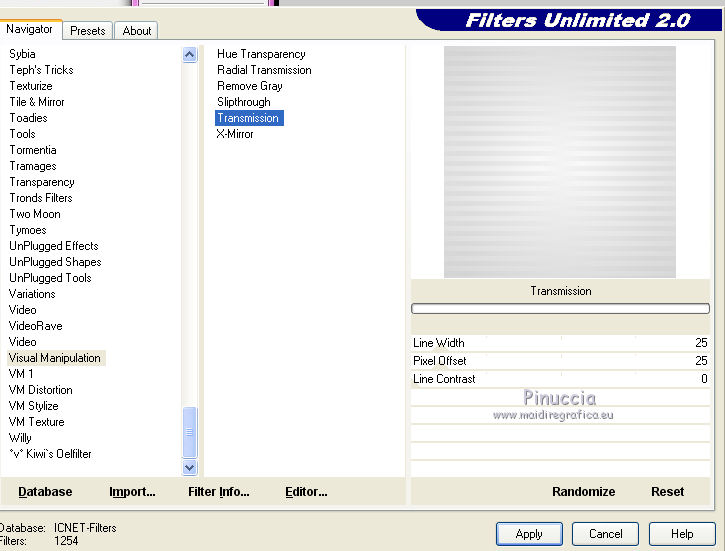Select Willy category
Image resolution: width=725 pixels, height=551 pixels.
[x=20, y=438]
